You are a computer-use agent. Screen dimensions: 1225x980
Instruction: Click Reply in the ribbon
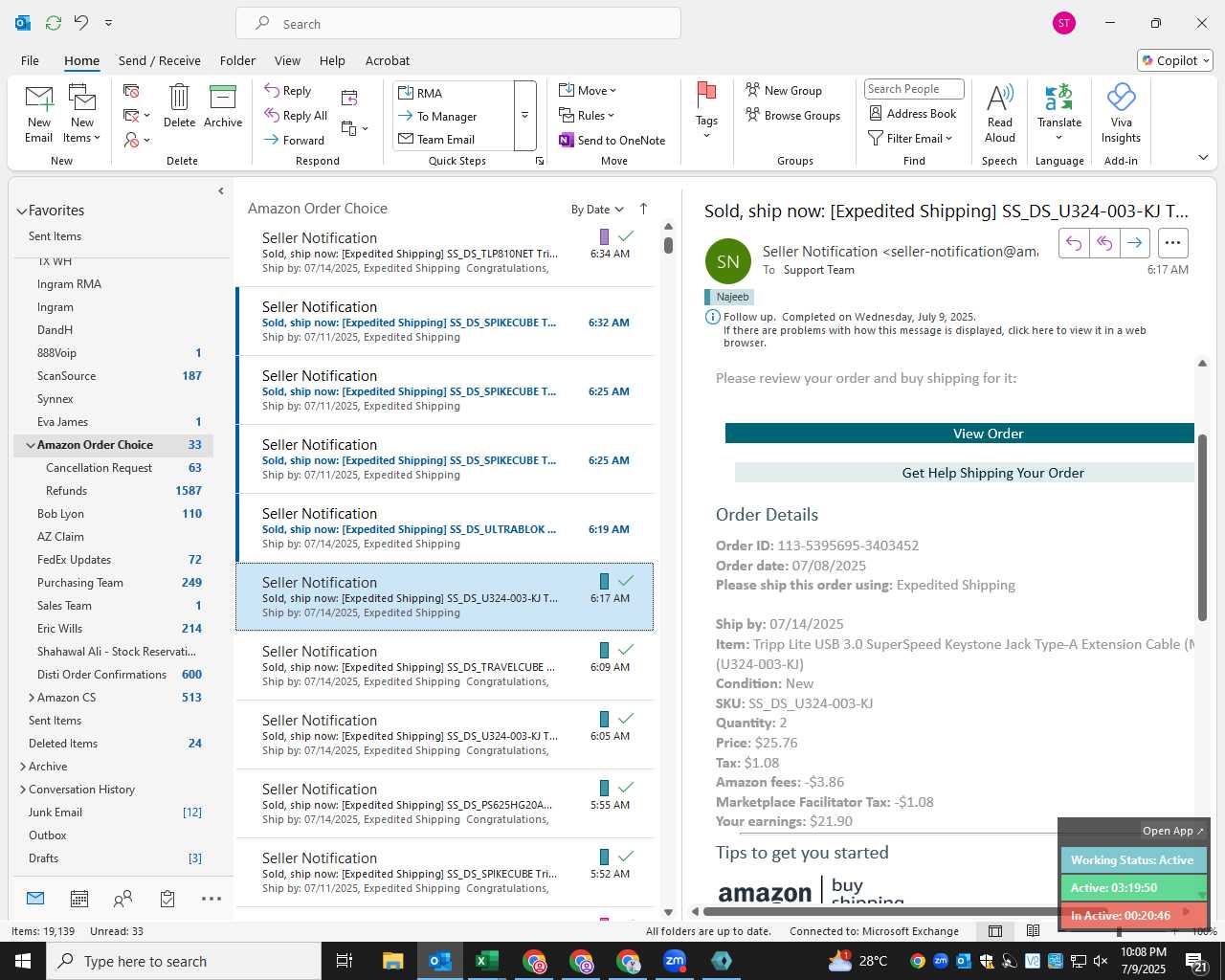click(288, 91)
